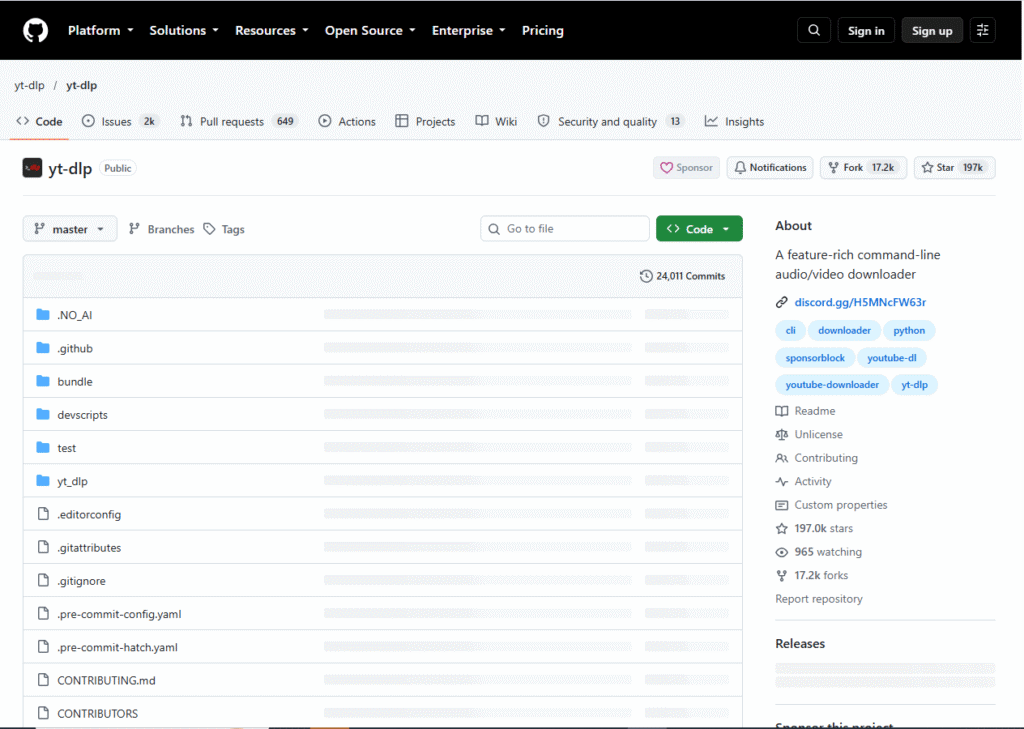Click the yt-dlp repository avatar icon
This screenshot has width=1024, height=729.
pyautogui.click(x=32, y=168)
